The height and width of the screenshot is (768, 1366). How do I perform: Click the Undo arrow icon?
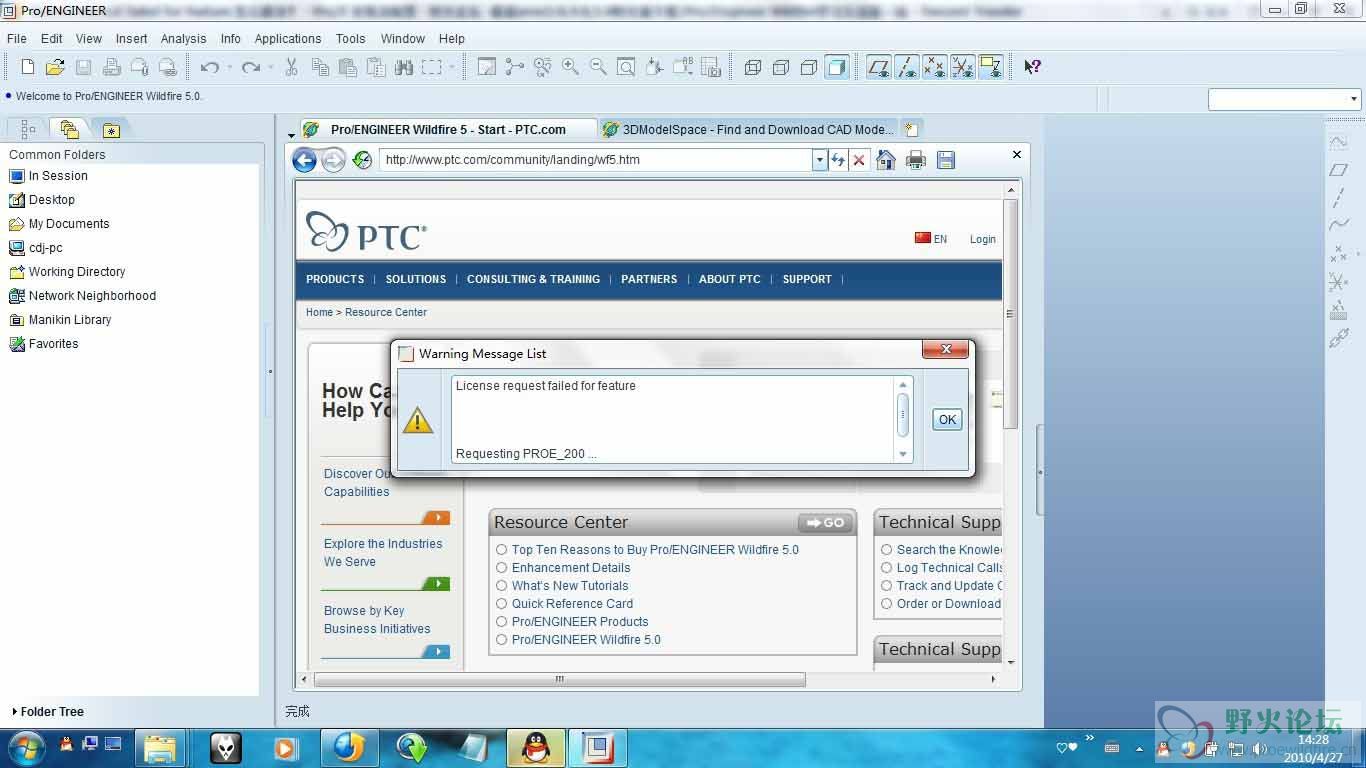tap(209, 67)
